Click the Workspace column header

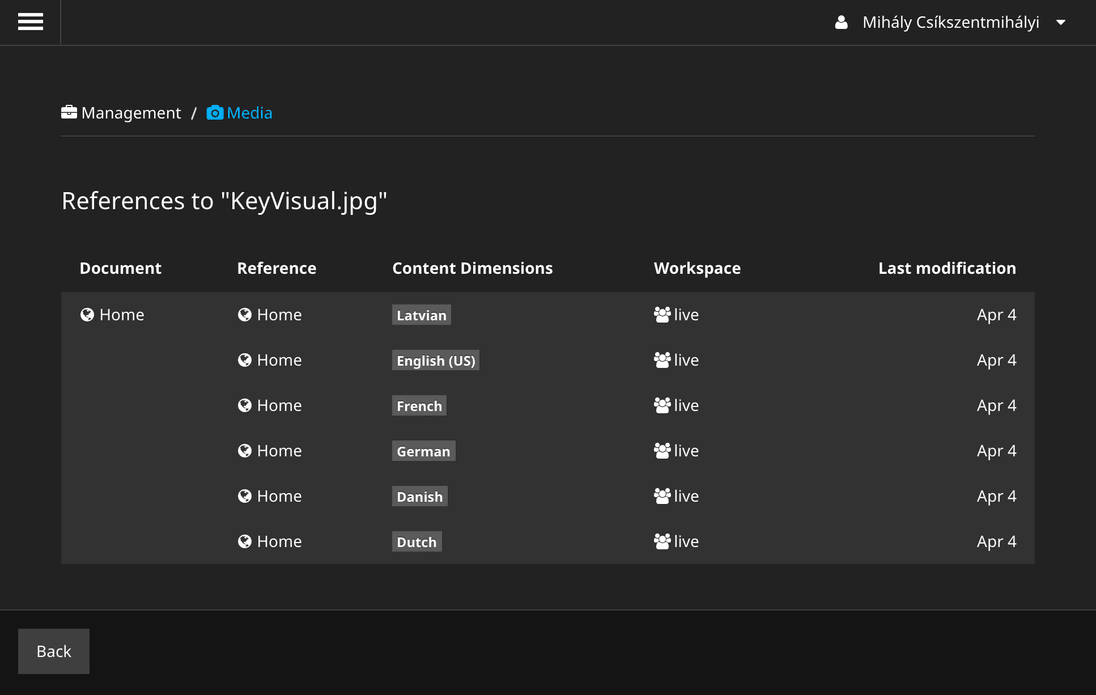point(697,268)
